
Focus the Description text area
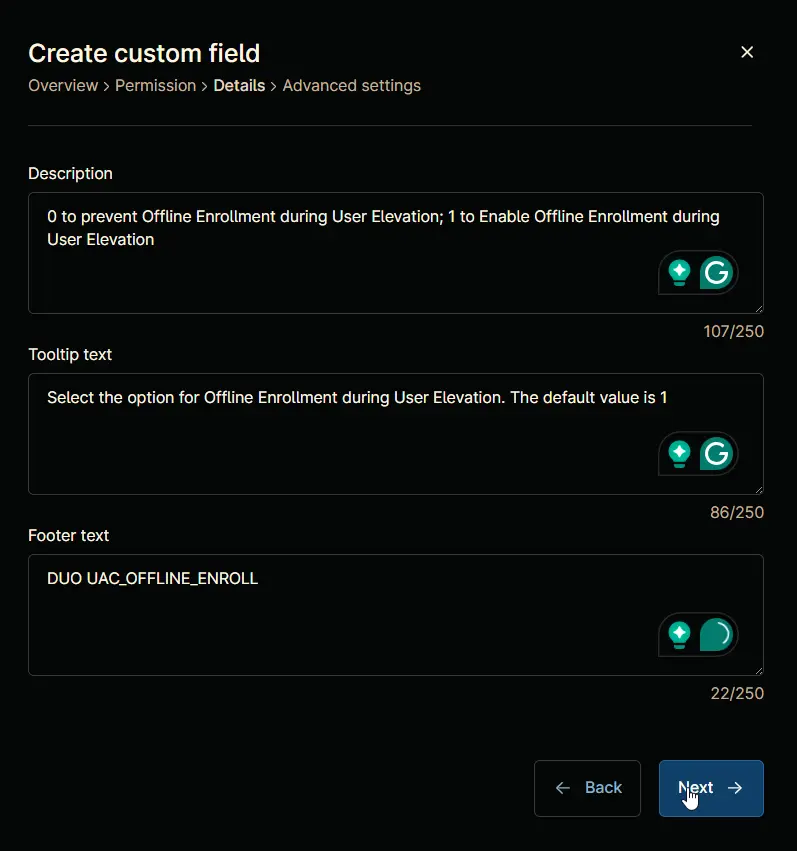click(396, 253)
